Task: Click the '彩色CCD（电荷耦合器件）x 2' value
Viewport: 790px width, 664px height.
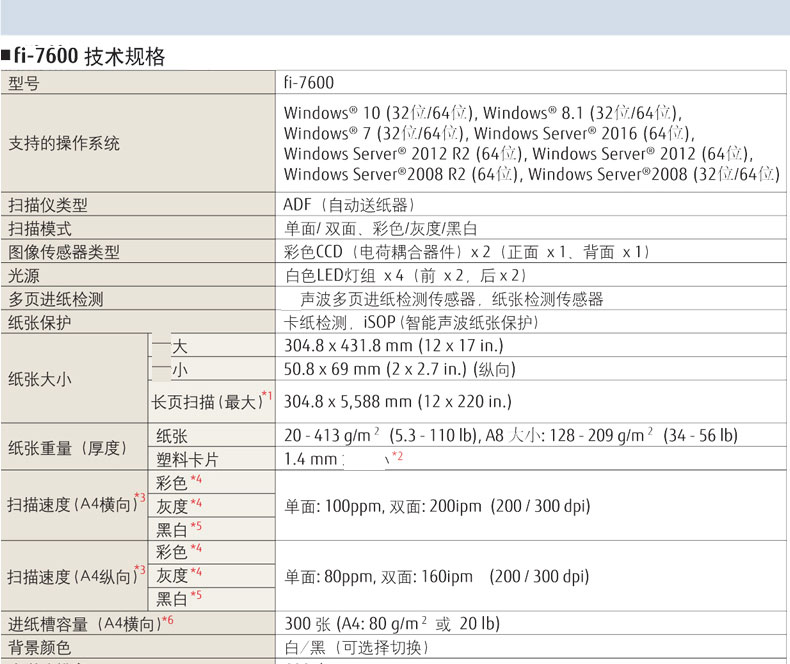Action: [387, 252]
